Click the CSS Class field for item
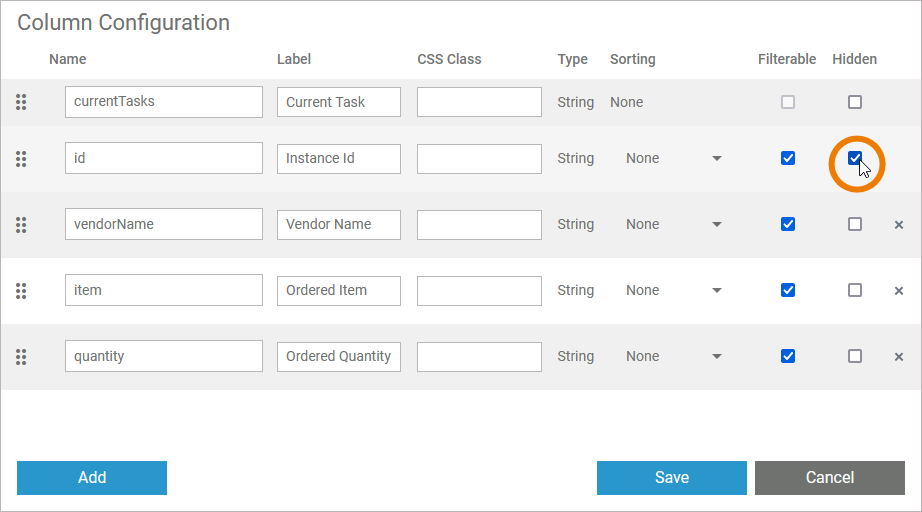This screenshot has height=512, width=922. (479, 290)
